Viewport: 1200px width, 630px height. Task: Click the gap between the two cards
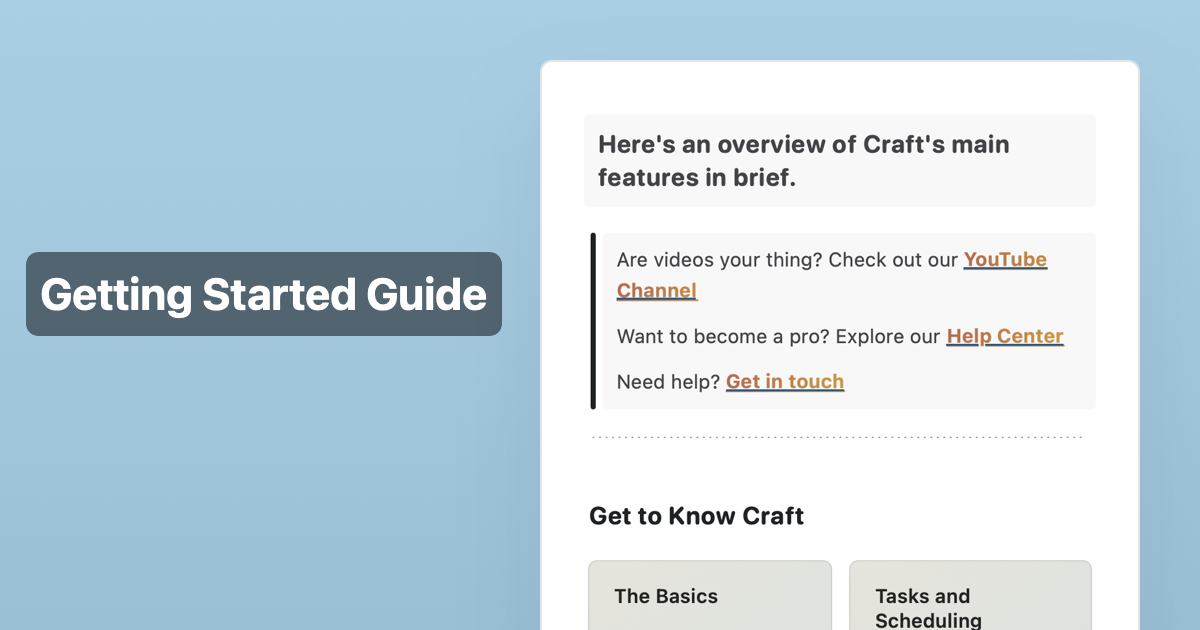843,595
